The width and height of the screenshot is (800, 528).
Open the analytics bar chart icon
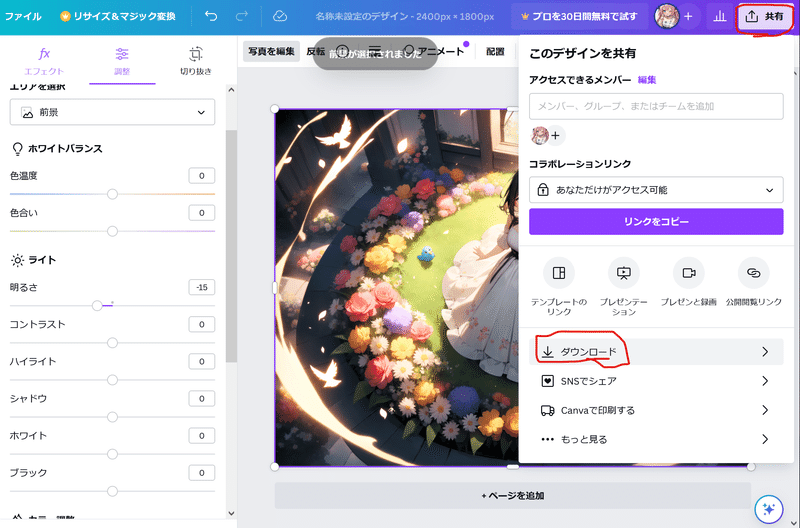click(719, 16)
